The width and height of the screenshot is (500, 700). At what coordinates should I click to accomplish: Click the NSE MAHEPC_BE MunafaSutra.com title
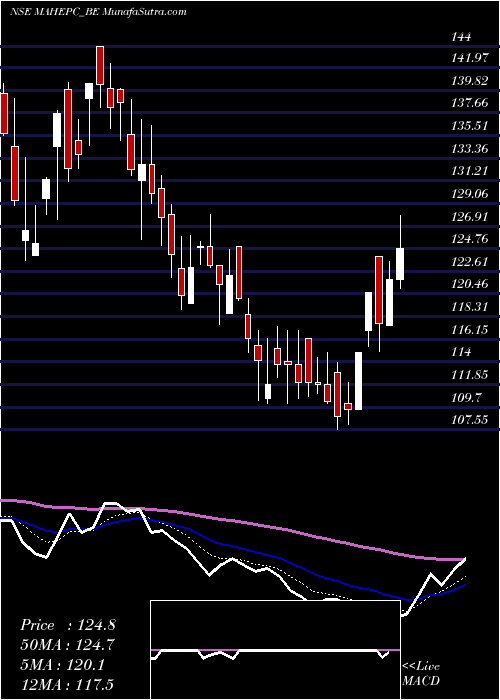tap(98, 12)
